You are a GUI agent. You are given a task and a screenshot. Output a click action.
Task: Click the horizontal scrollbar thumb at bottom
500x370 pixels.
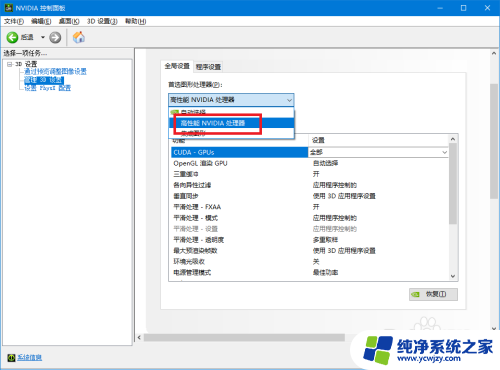[244, 338]
